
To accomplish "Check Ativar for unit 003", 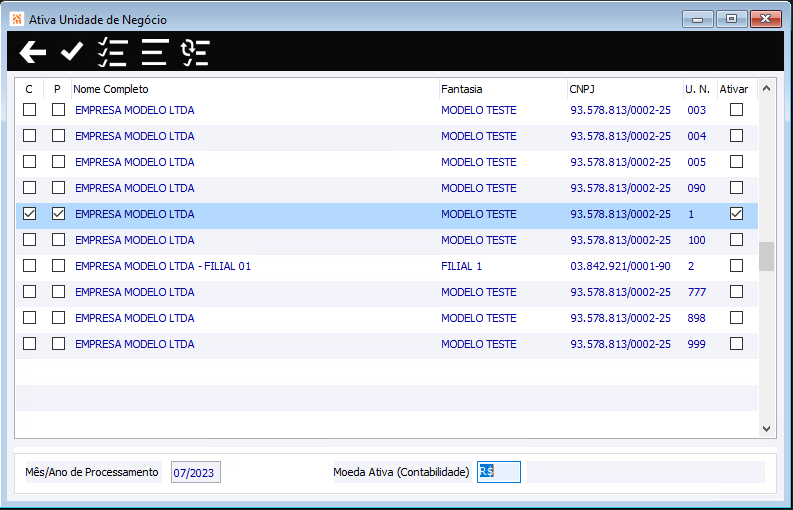I will [736, 109].
